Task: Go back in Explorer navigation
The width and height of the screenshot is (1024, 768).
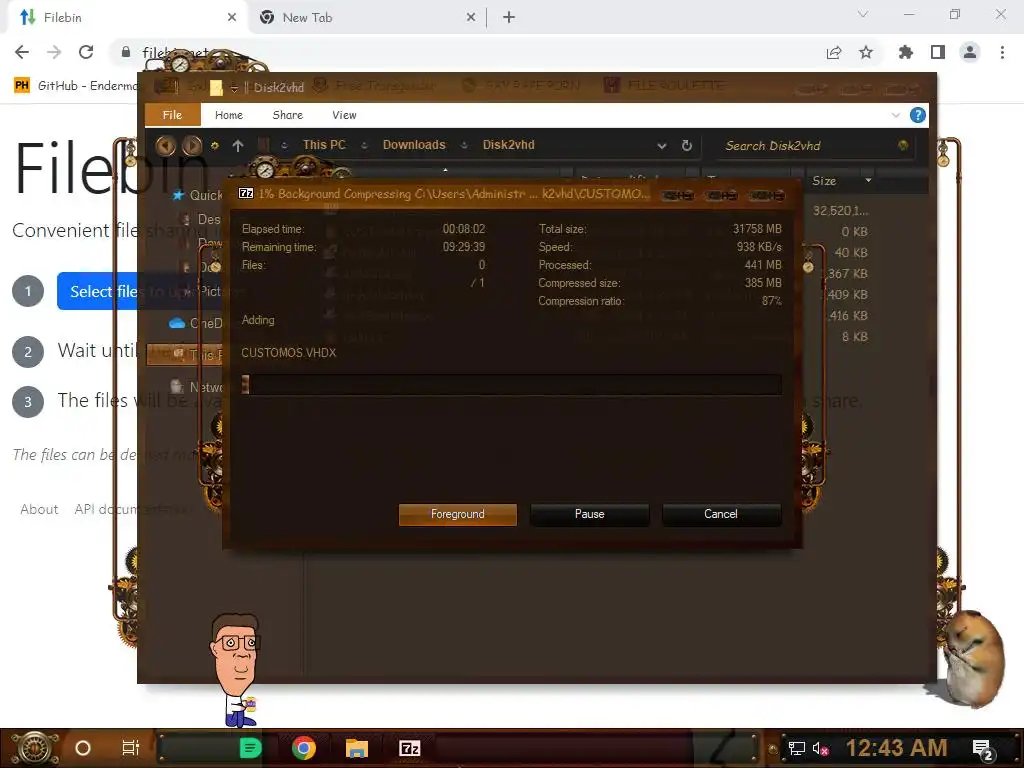Action: pyautogui.click(x=166, y=145)
